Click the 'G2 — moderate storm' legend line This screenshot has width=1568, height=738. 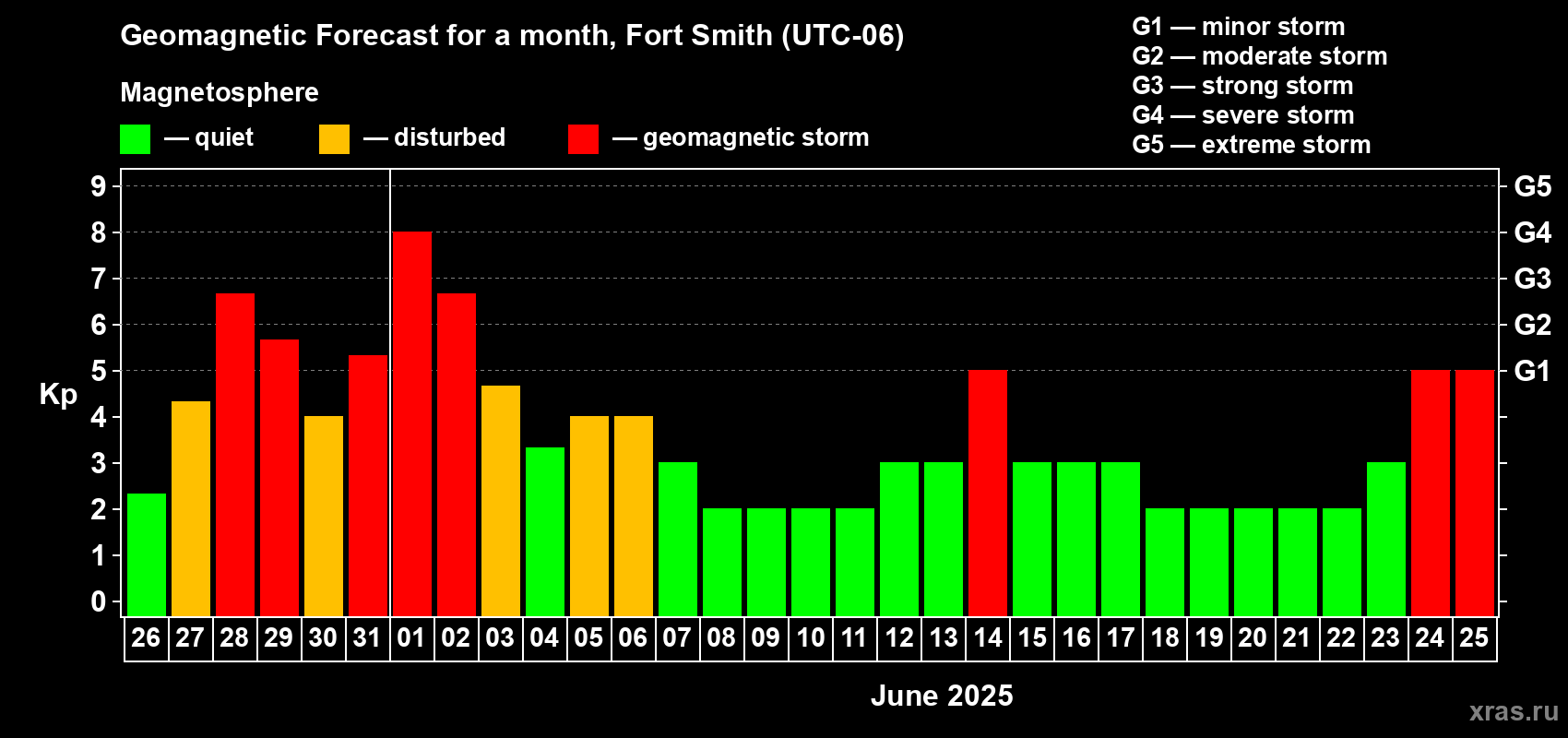click(1260, 56)
